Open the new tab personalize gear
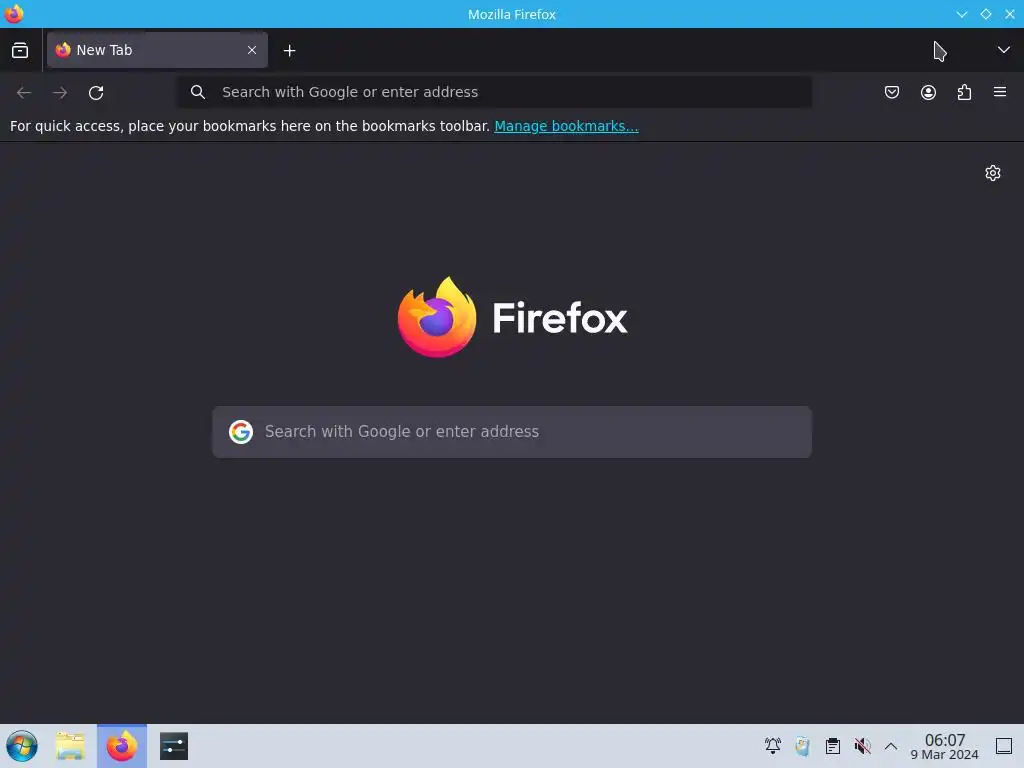The width and height of the screenshot is (1024, 768). click(993, 173)
